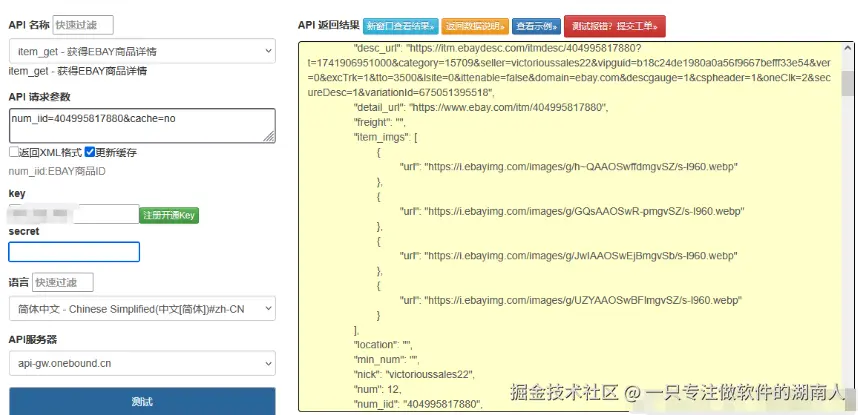
Task: Focus the secret input field
Action: (74, 252)
